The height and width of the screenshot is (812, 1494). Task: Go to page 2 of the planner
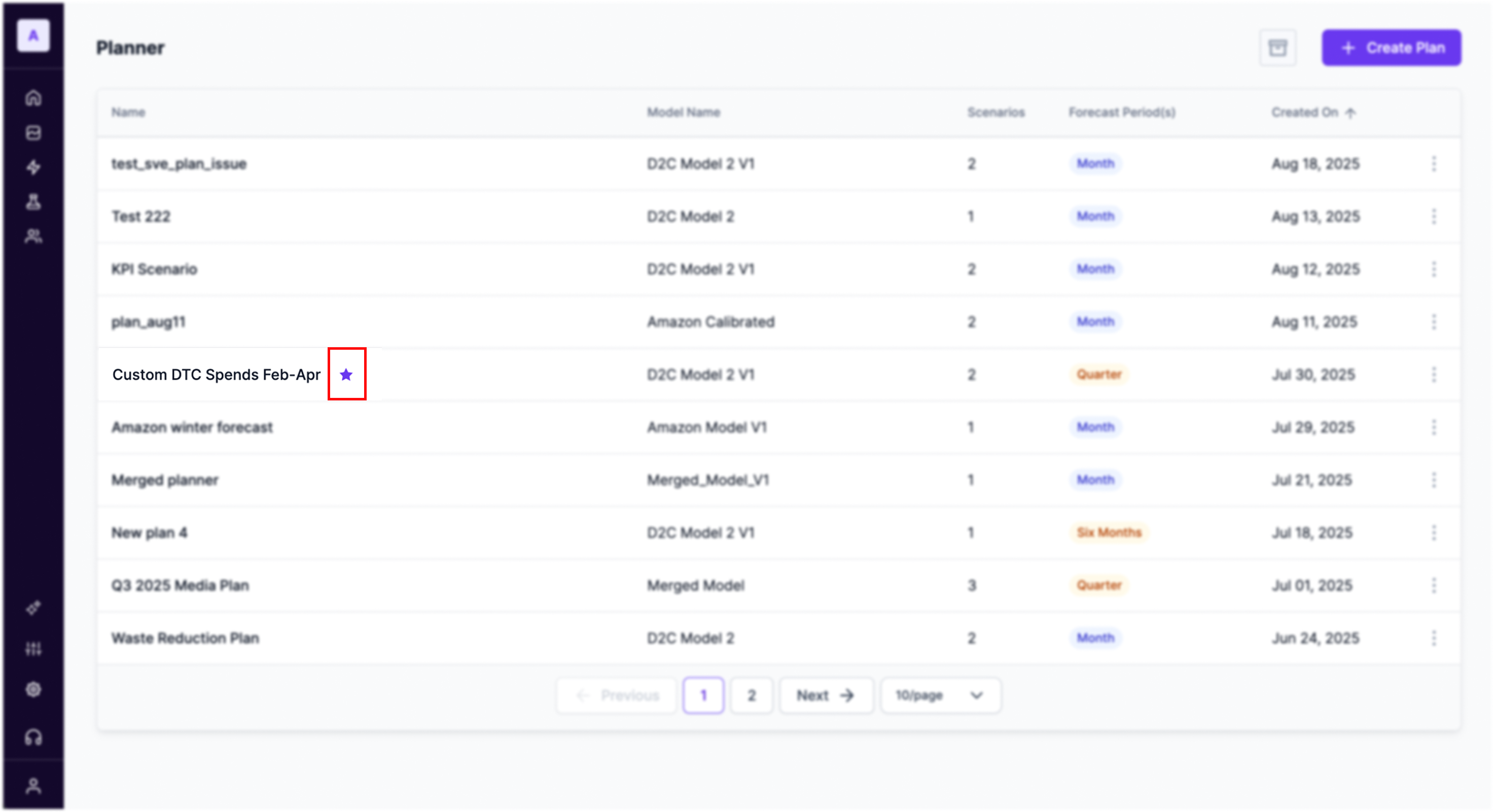click(x=751, y=695)
